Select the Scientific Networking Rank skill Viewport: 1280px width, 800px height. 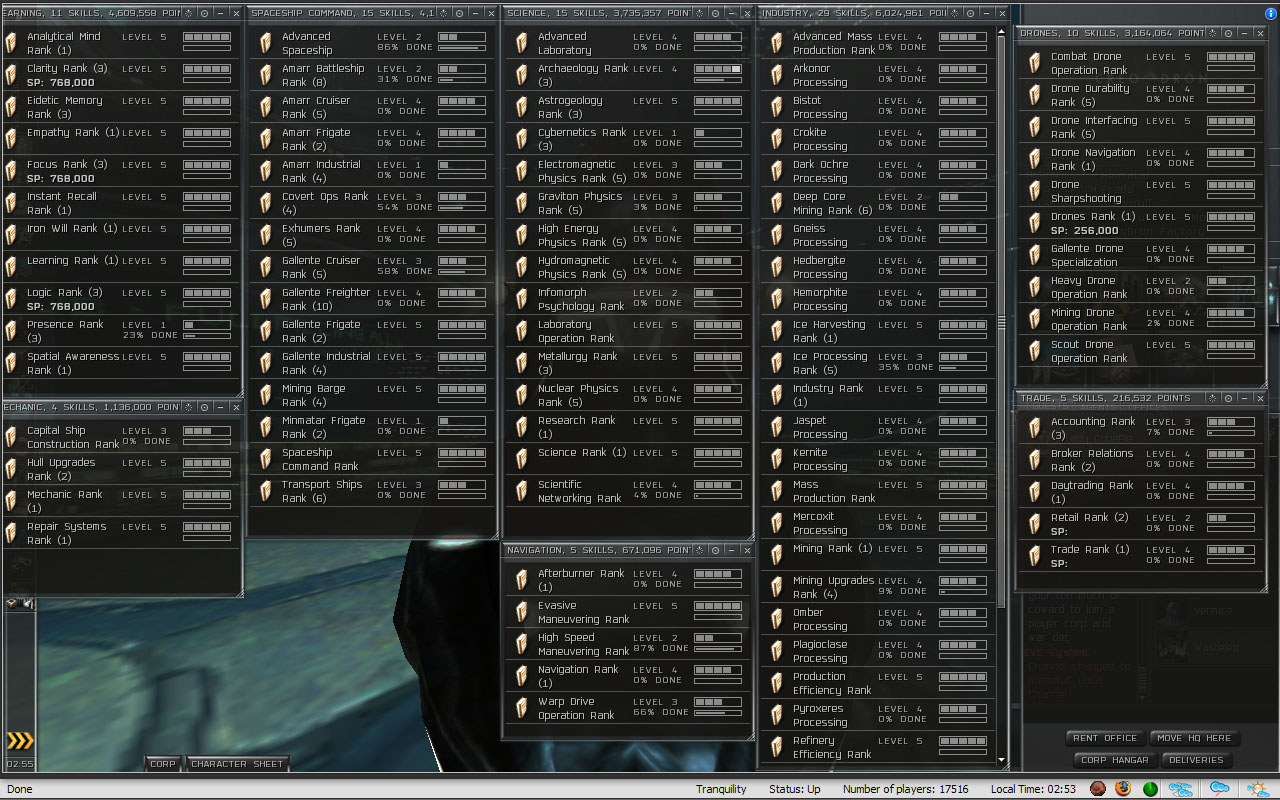(x=628, y=491)
